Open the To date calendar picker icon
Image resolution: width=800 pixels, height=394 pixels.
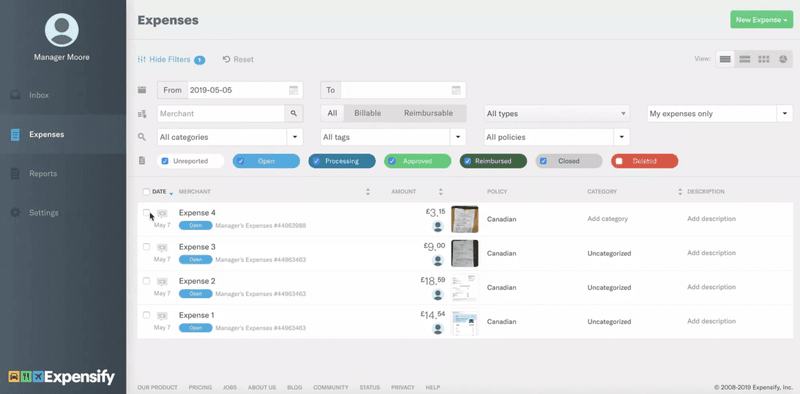[x=456, y=90]
